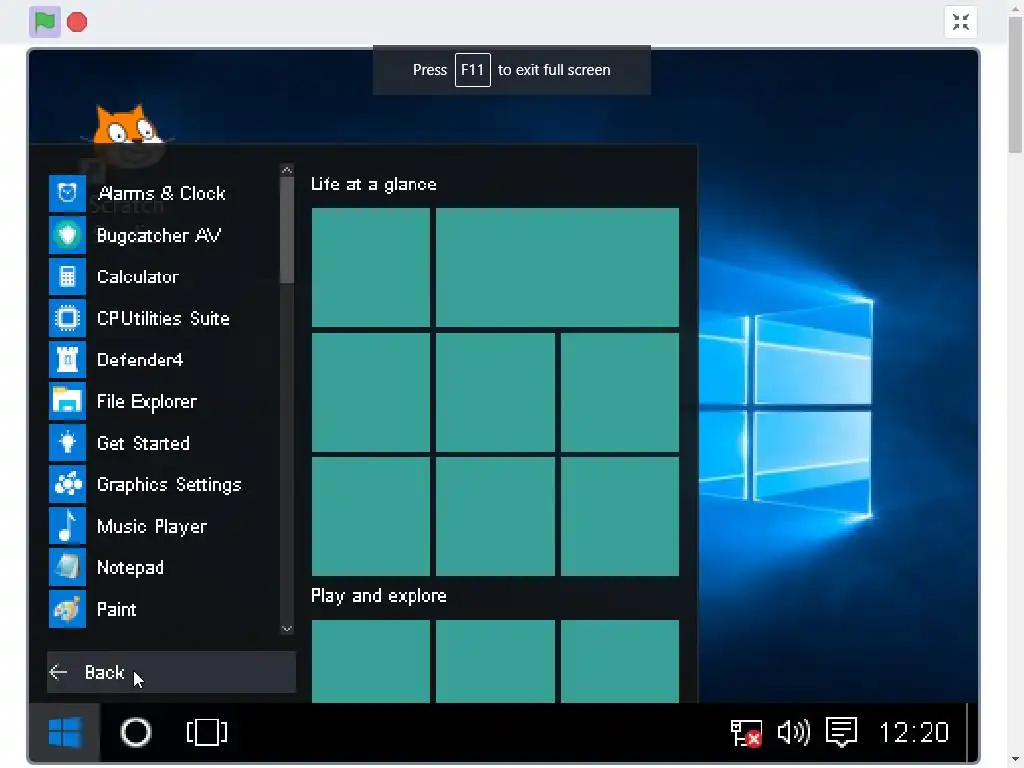Click the green flag to start
Image resolution: width=1024 pixels, height=768 pixels.
tap(44, 22)
